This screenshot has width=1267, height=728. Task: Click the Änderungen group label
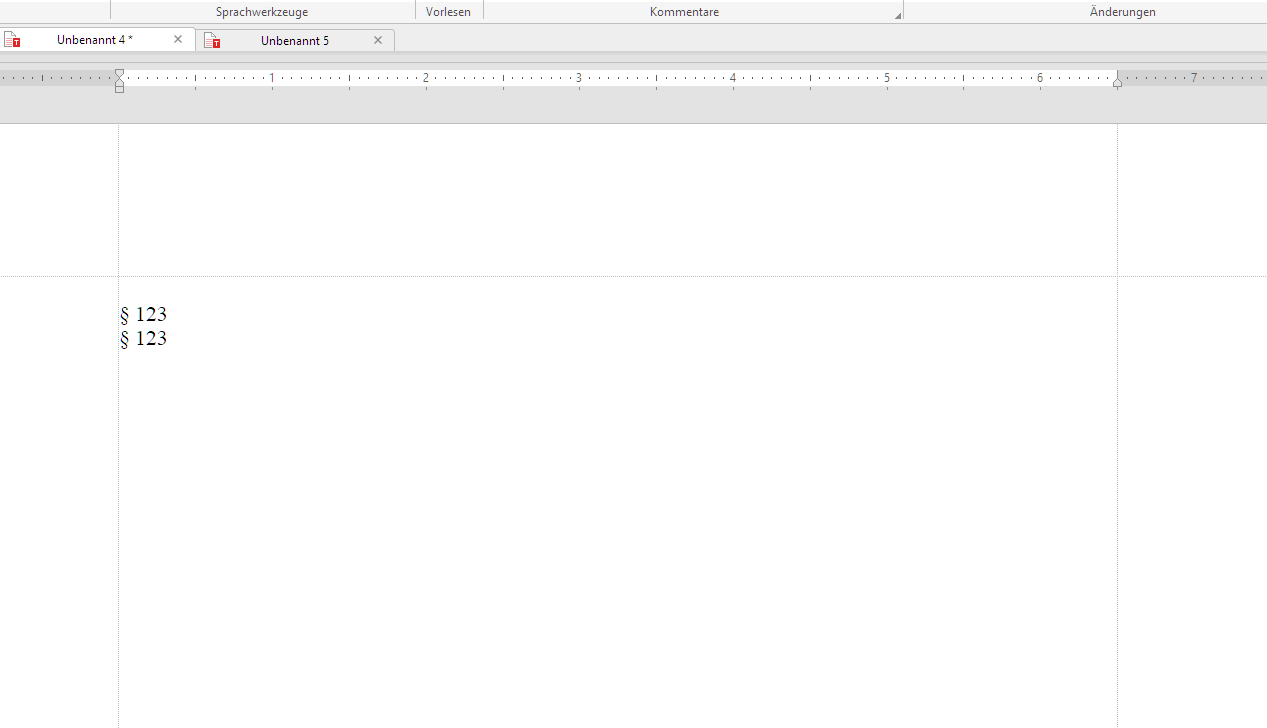[1123, 12]
